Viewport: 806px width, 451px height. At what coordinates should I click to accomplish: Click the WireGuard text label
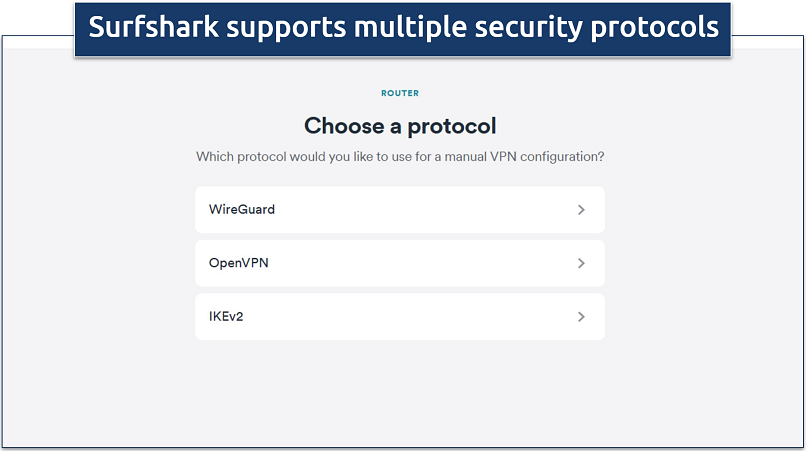click(241, 210)
